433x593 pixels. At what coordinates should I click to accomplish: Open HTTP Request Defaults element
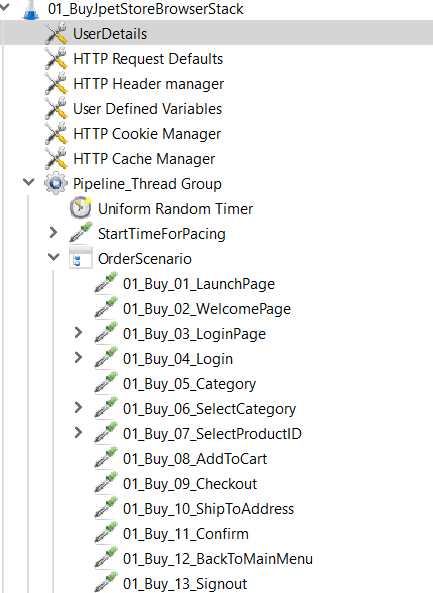(148, 59)
